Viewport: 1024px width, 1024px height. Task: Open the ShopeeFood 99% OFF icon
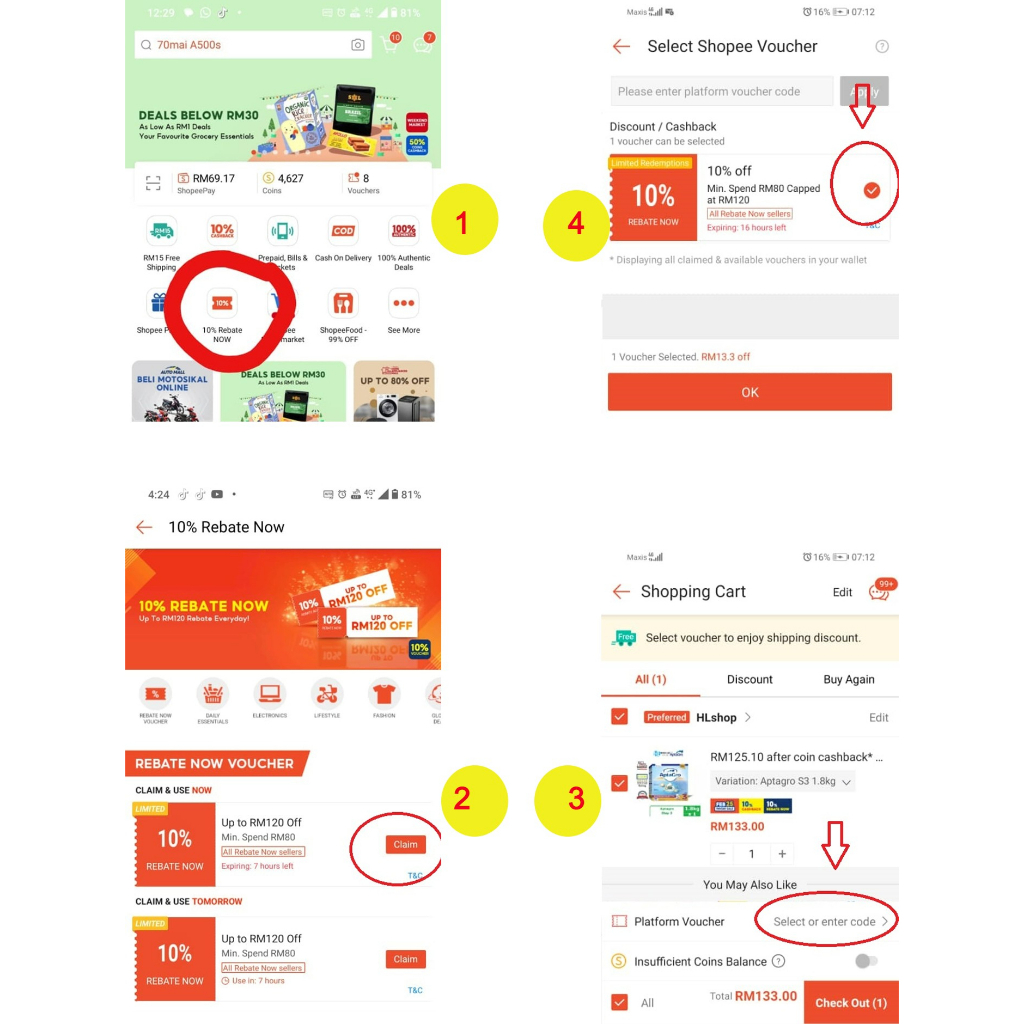[343, 304]
